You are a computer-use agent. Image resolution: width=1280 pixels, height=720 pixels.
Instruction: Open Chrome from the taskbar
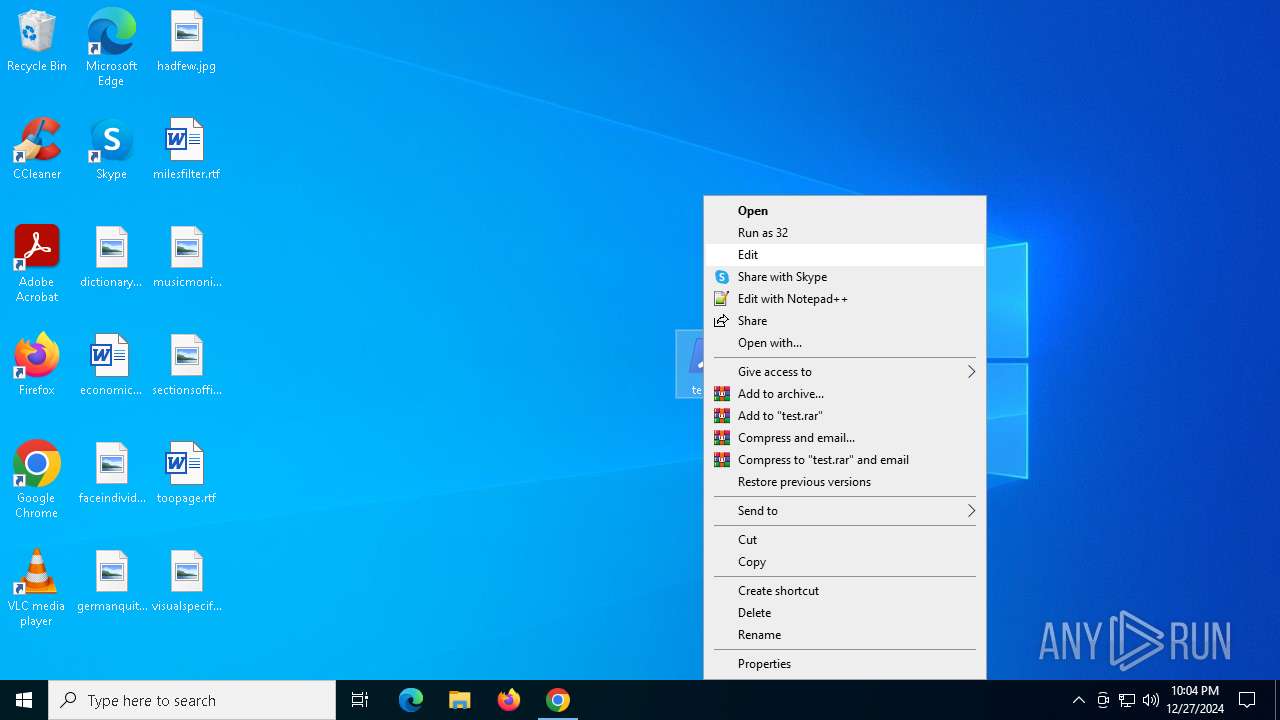(558, 700)
